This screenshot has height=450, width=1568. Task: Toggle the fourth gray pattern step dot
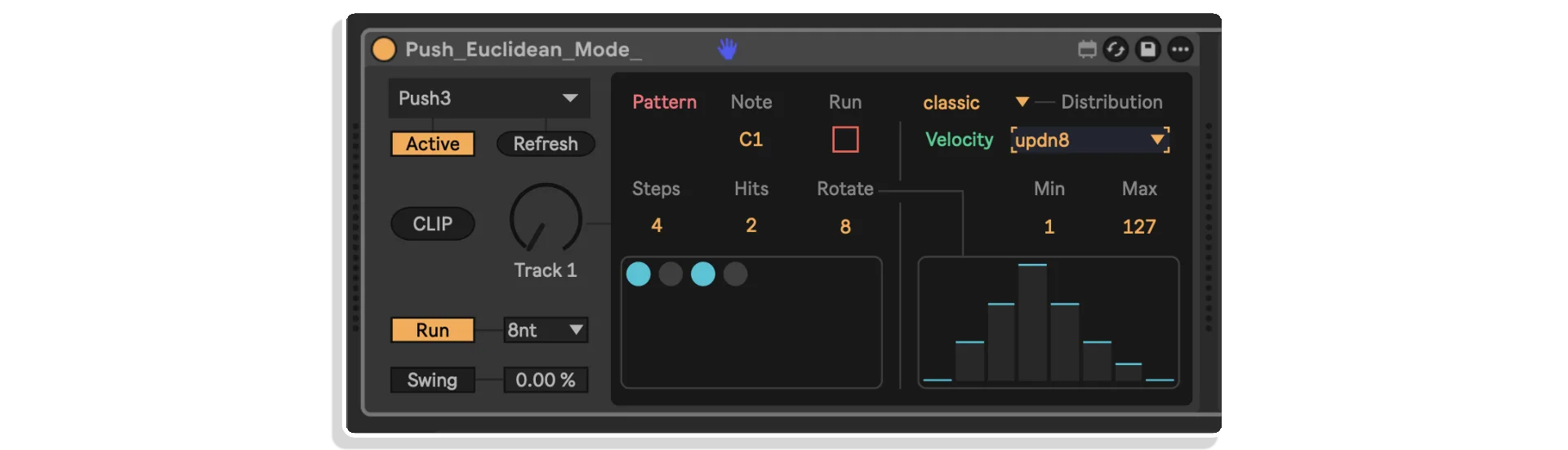pos(735,274)
